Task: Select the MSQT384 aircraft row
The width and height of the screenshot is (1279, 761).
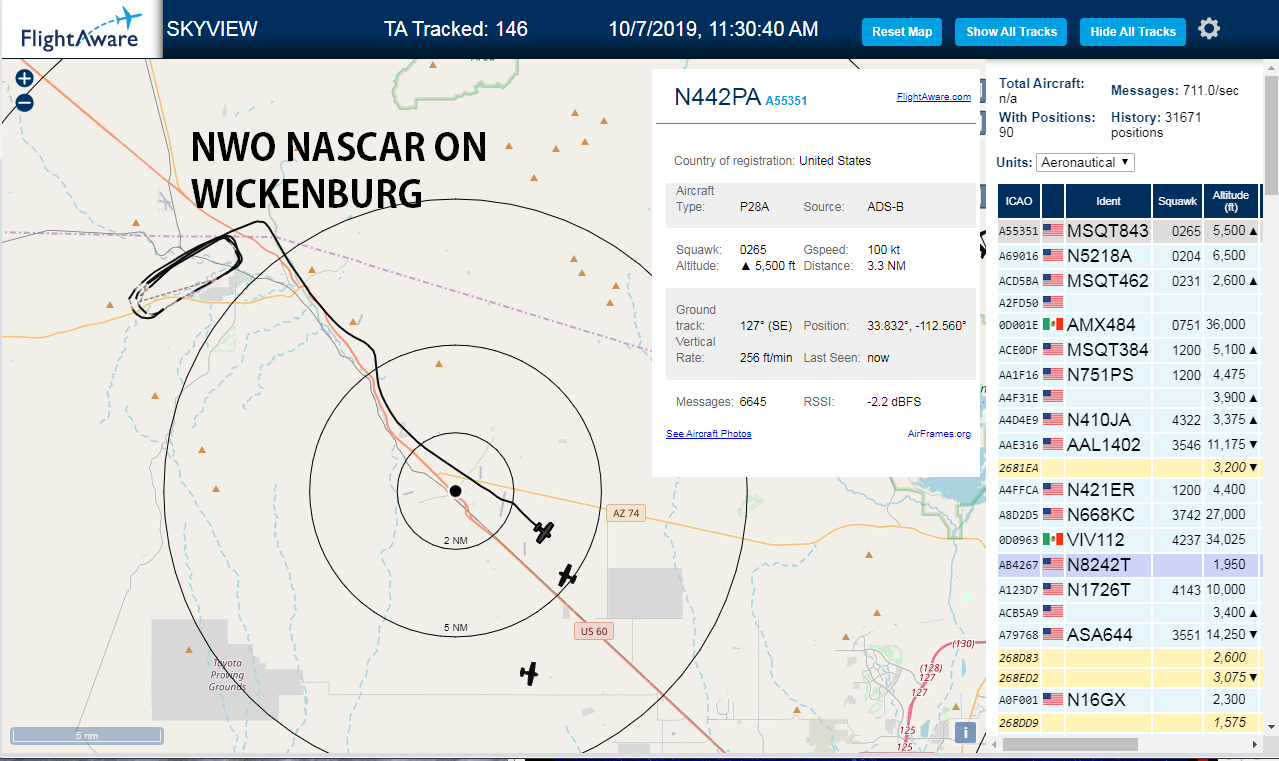Action: (1128, 350)
